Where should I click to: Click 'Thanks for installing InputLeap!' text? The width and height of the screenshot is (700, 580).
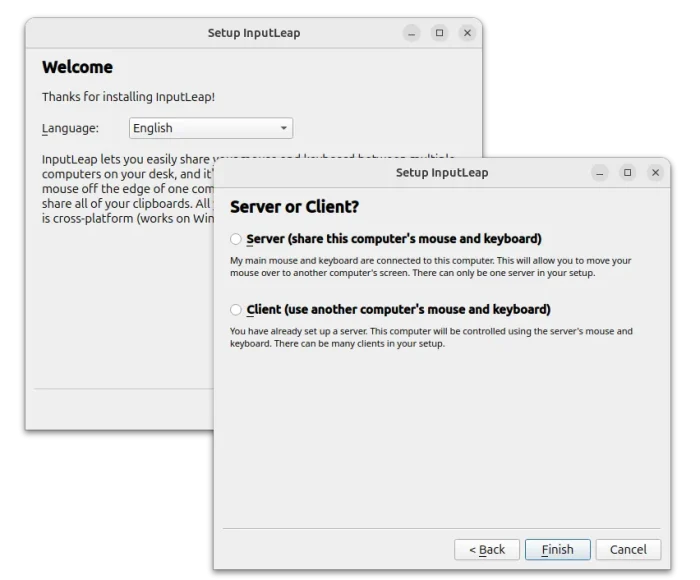point(129,97)
